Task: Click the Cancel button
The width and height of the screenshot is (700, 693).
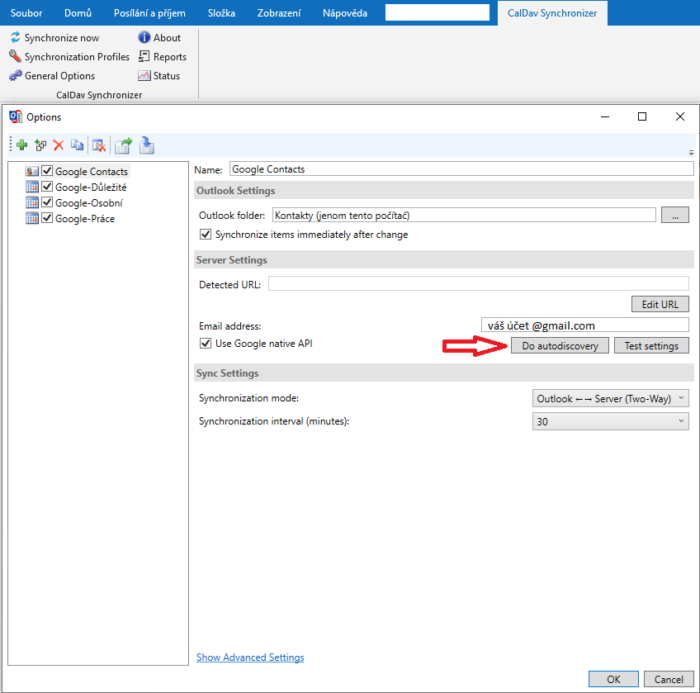Action: (669, 679)
